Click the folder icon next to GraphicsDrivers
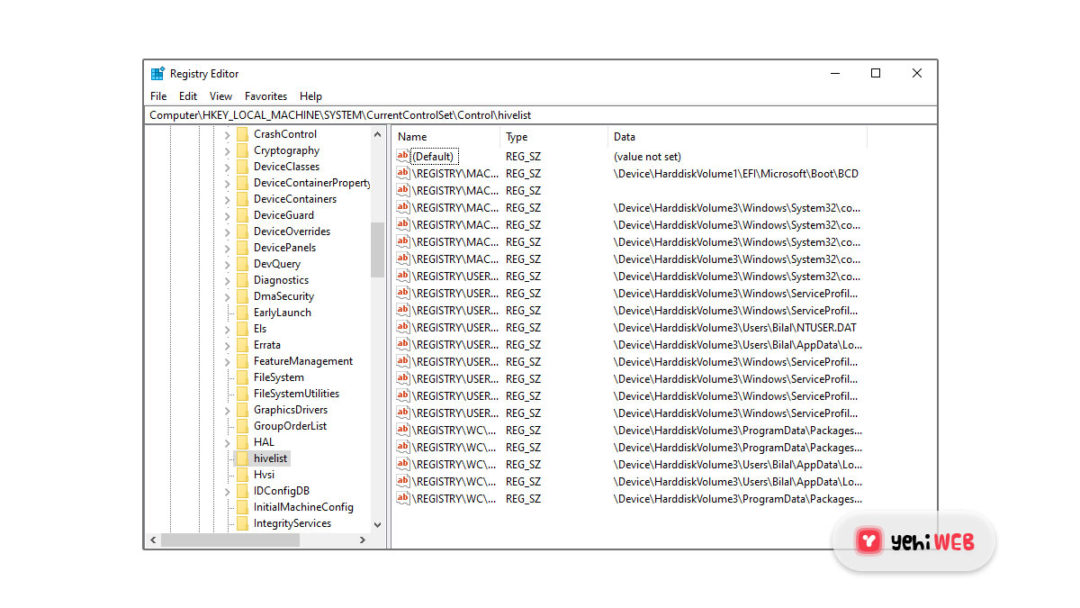This screenshot has height=608, width=1080. [244, 409]
